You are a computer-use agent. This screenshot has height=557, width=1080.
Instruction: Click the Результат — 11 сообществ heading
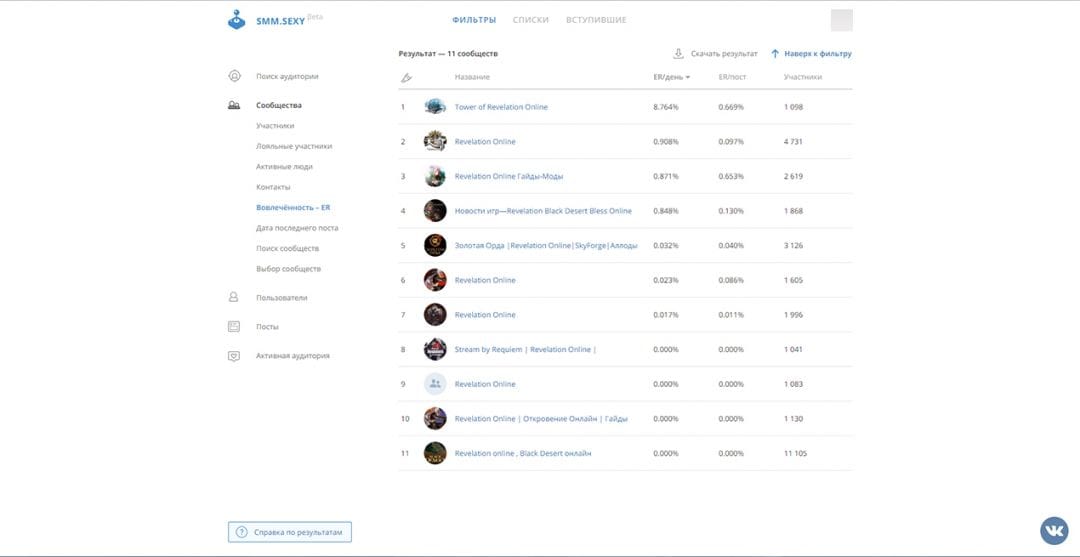[x=448, y=54]
